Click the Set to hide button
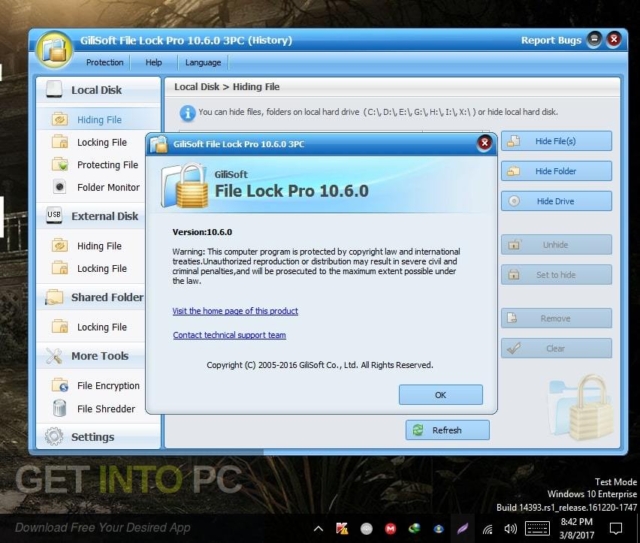The image size is (640, 543). (556, 275)
